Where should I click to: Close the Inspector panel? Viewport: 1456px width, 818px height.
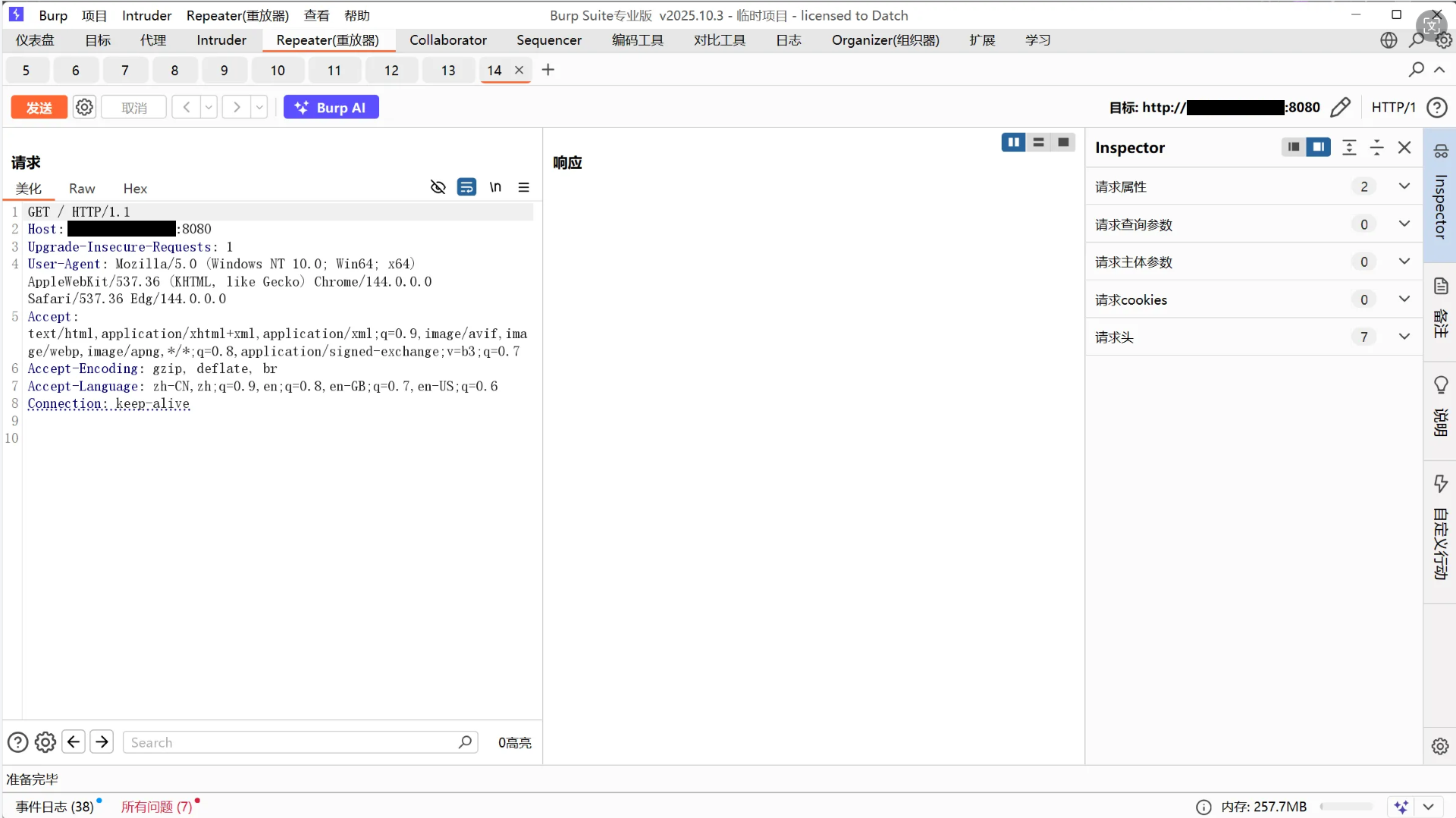(x=1404, y=148)
